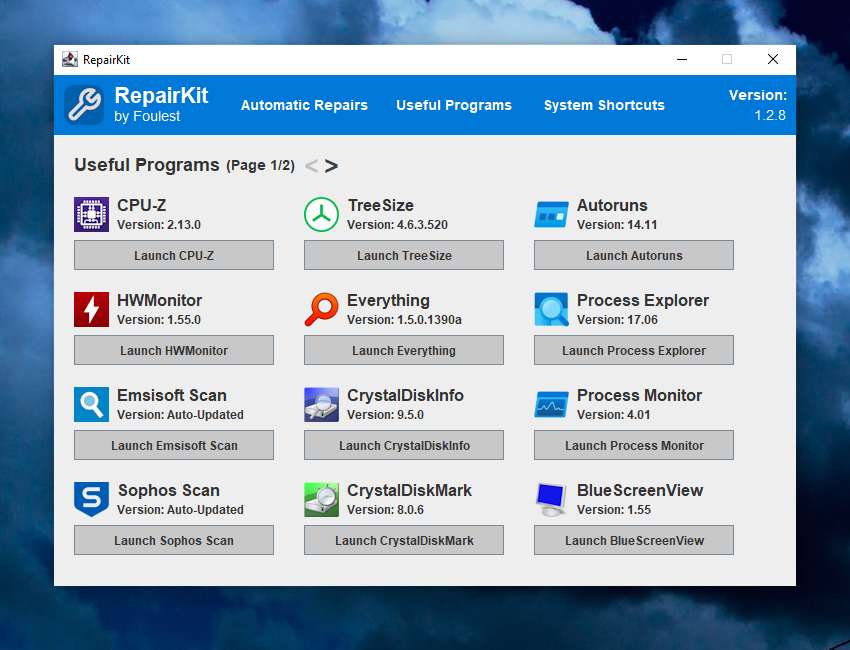
Task: Open the System Shortcuts tab
Action: point(604,105)
